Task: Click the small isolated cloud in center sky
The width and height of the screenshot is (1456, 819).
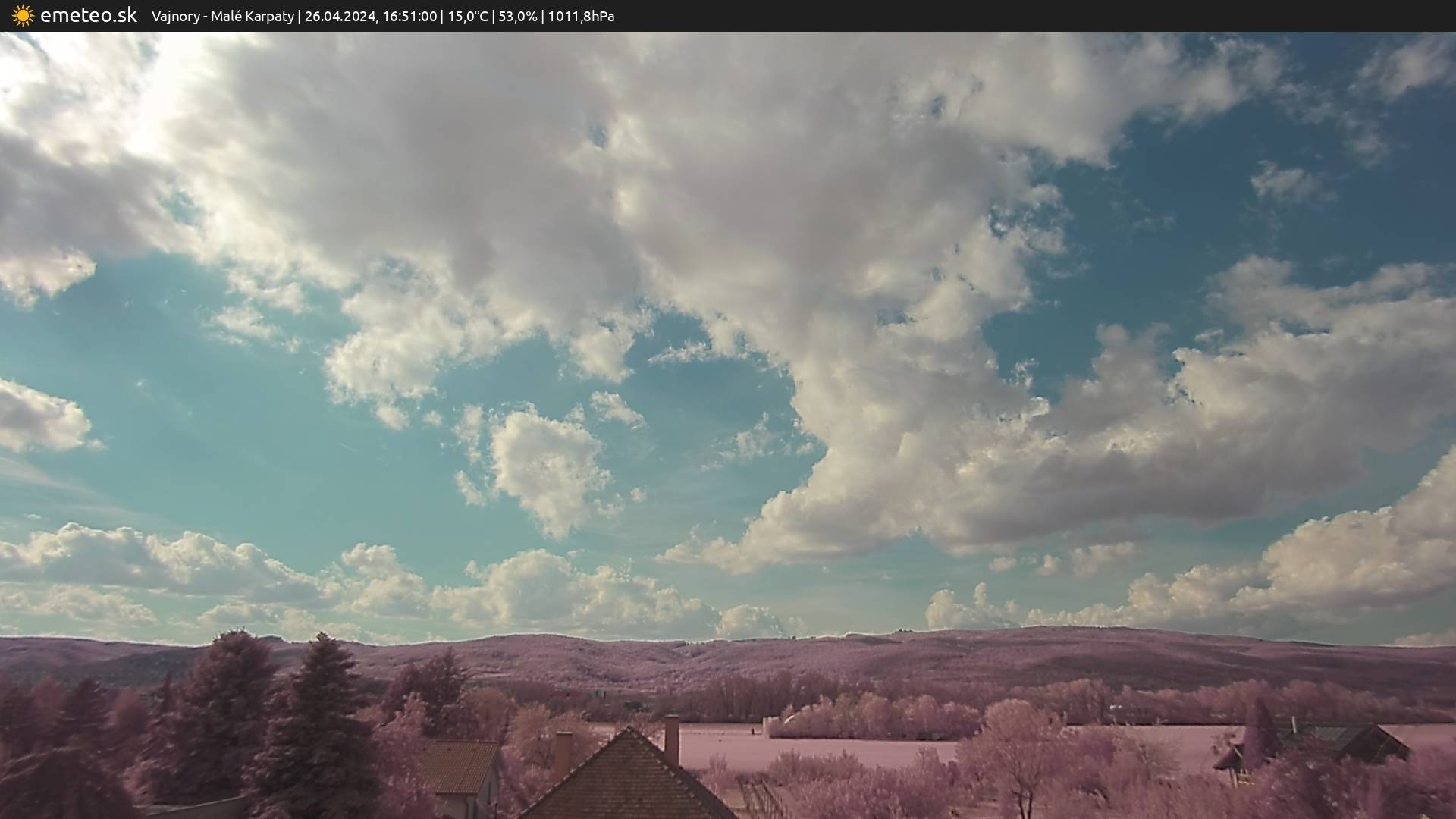Action: pos(548,466)
